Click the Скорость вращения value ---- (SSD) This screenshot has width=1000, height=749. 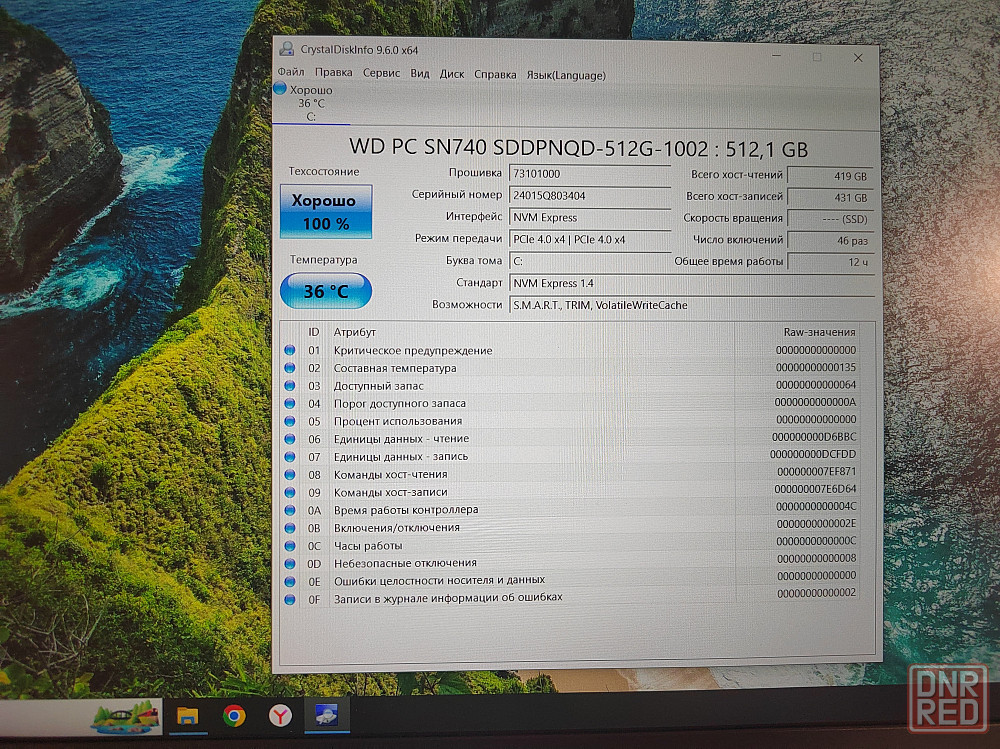pos(829,219)
